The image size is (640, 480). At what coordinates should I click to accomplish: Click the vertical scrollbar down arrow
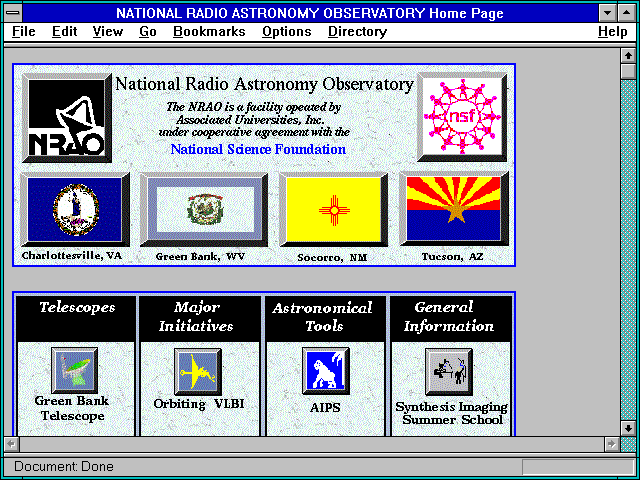click(x=628, y=428)
